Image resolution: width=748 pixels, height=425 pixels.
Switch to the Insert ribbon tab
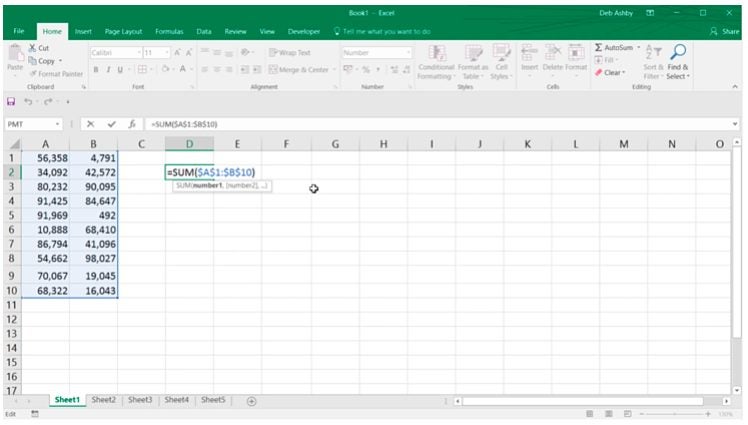click(x=83, y=31)
